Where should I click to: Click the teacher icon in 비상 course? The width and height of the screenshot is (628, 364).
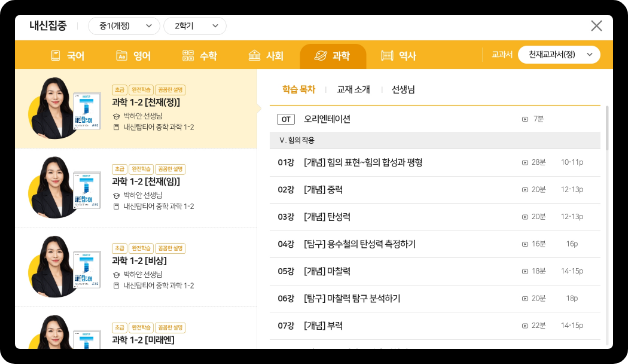(x=116, y=275)
